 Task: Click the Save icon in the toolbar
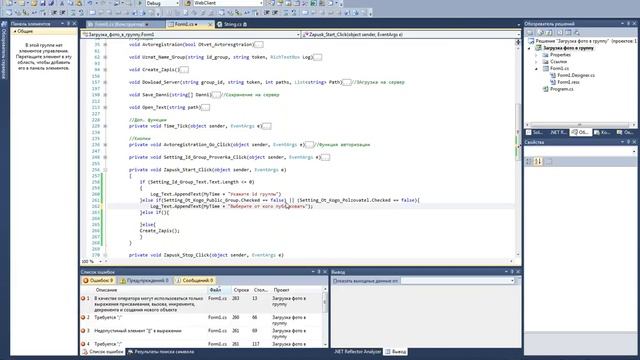coord(43,3)
